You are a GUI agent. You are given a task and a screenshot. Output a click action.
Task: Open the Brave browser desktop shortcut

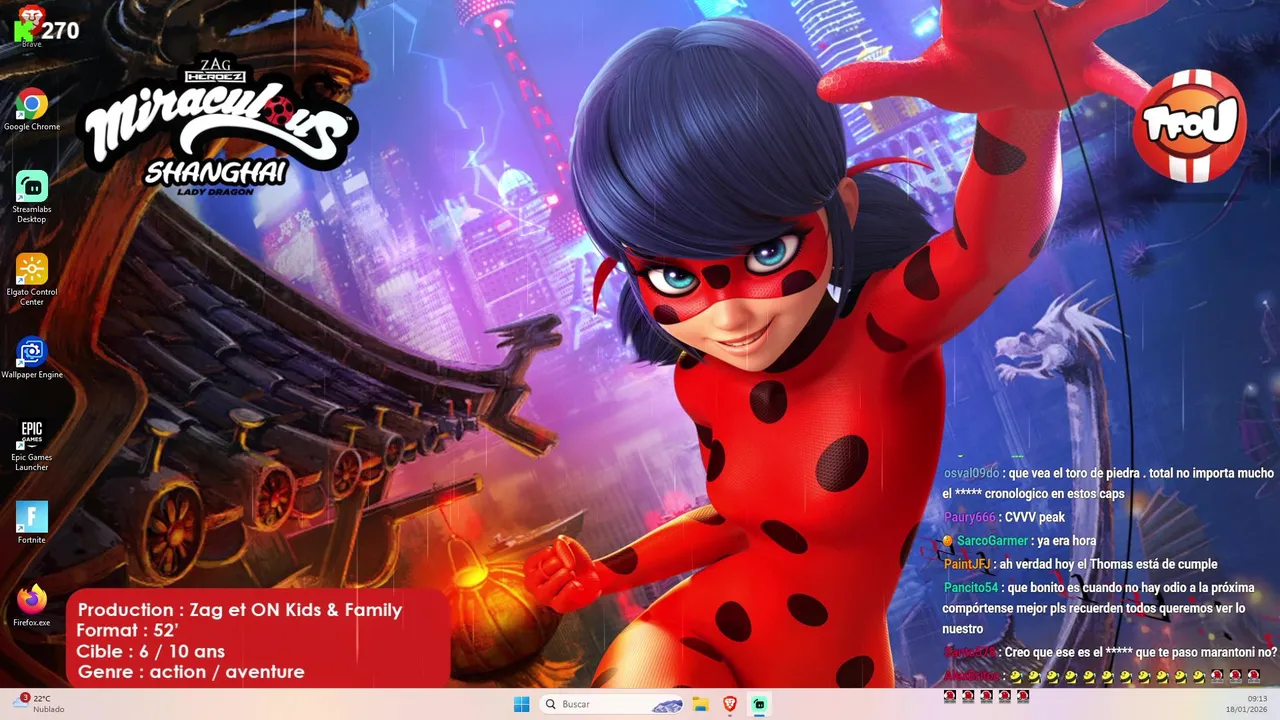pos(31,25)
